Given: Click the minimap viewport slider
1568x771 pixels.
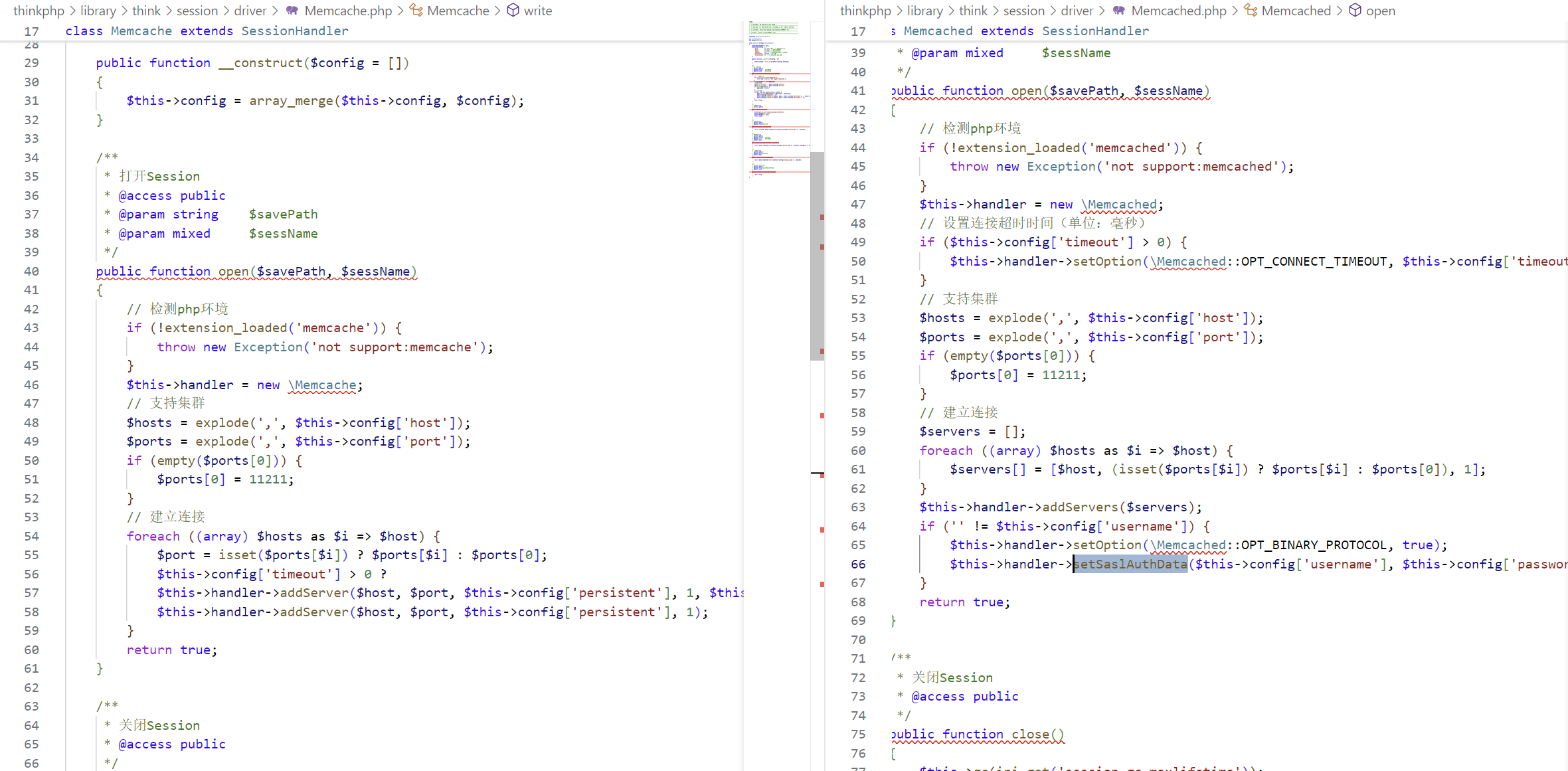Looking at the screenshot, I should click(x=816, y=252).
